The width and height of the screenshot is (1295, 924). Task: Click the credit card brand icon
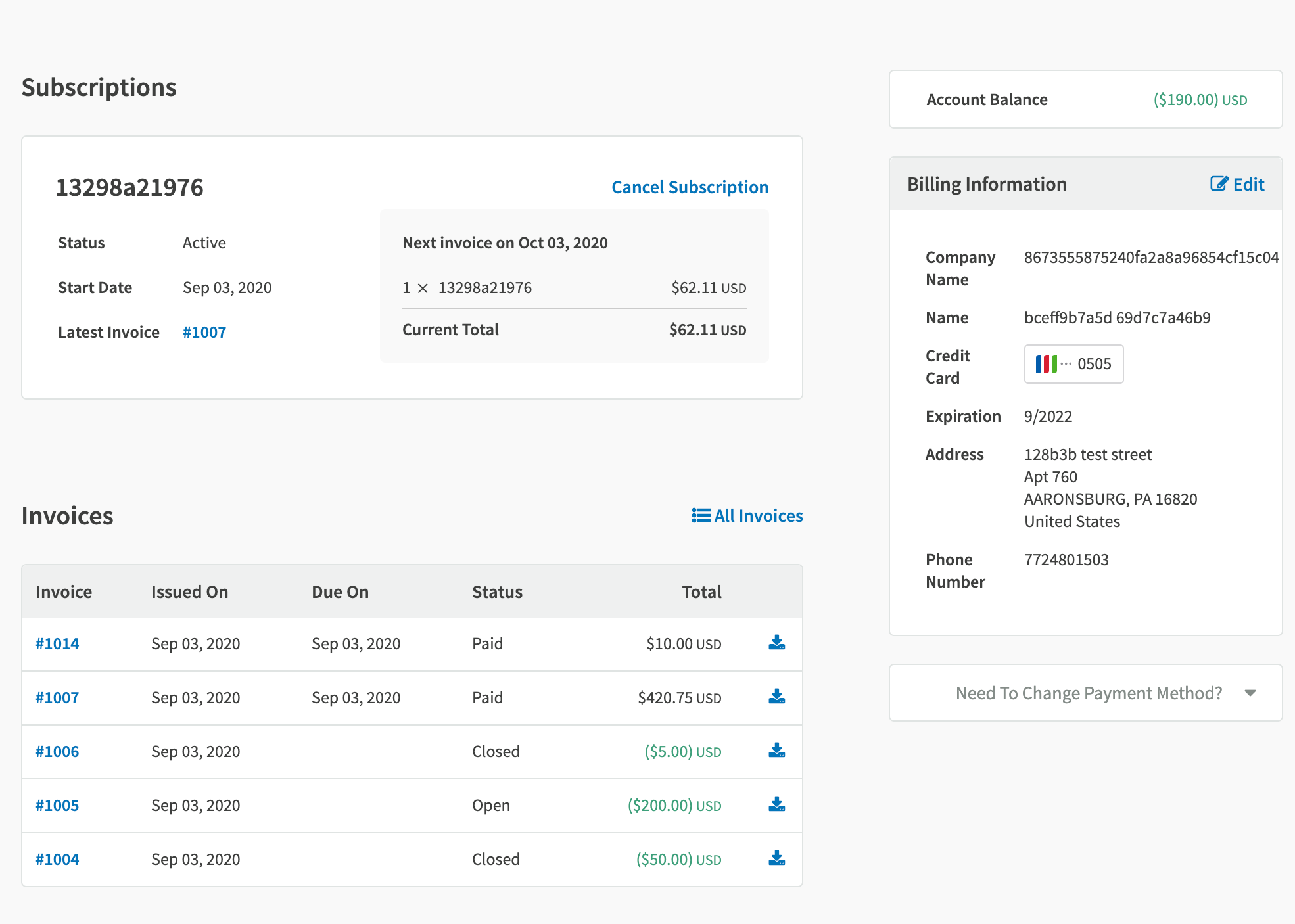[1046, 364]
